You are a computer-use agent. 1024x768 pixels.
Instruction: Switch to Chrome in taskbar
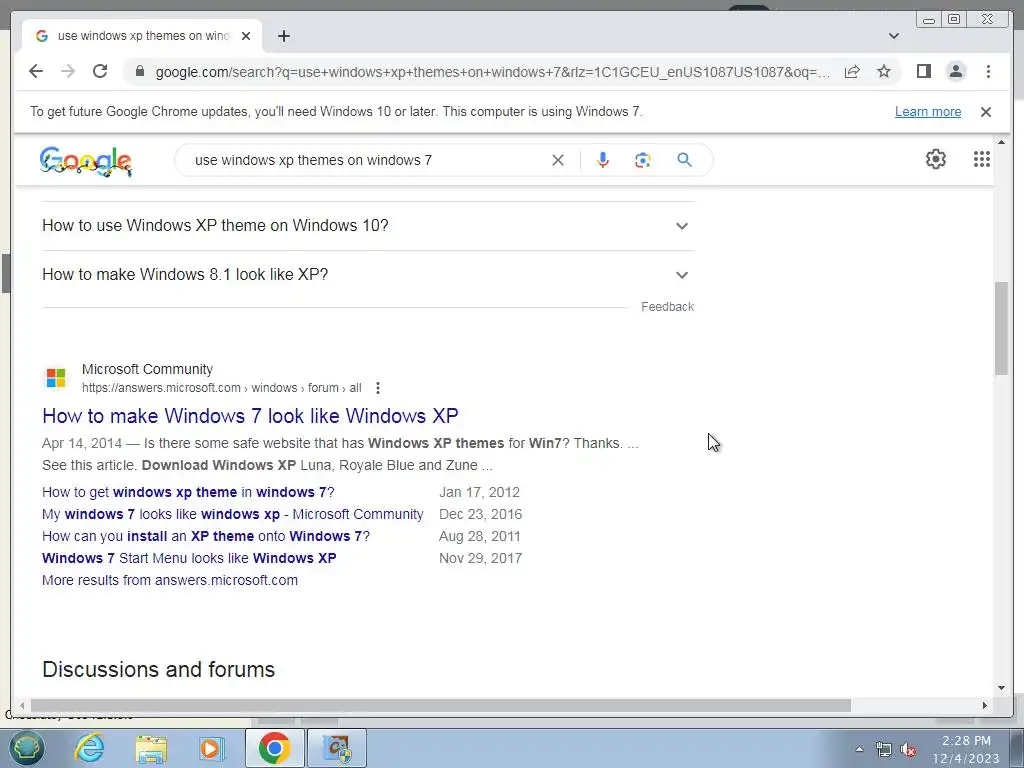tap(274, 748)
